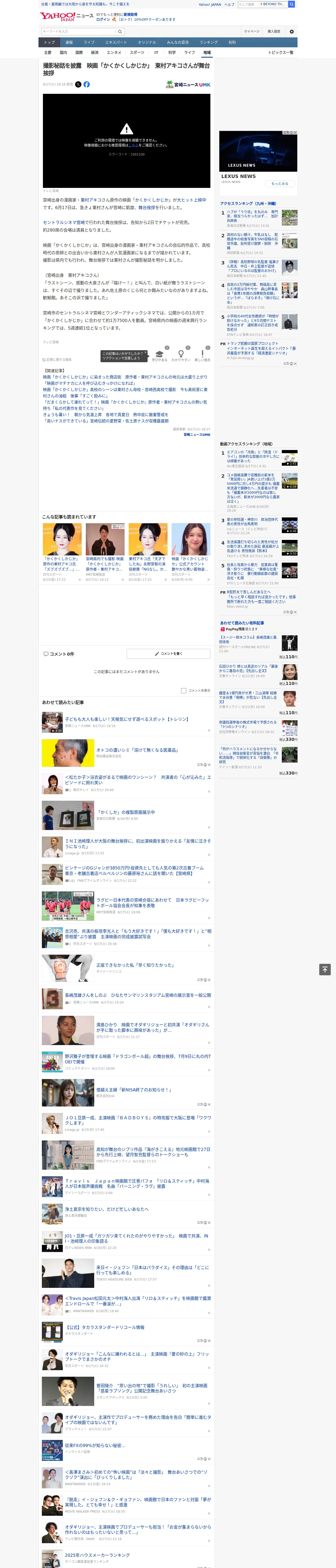The height and width of the screenshot is (1568, 336).
Task: Open the ランキング tab
Action: click(209, 43)
